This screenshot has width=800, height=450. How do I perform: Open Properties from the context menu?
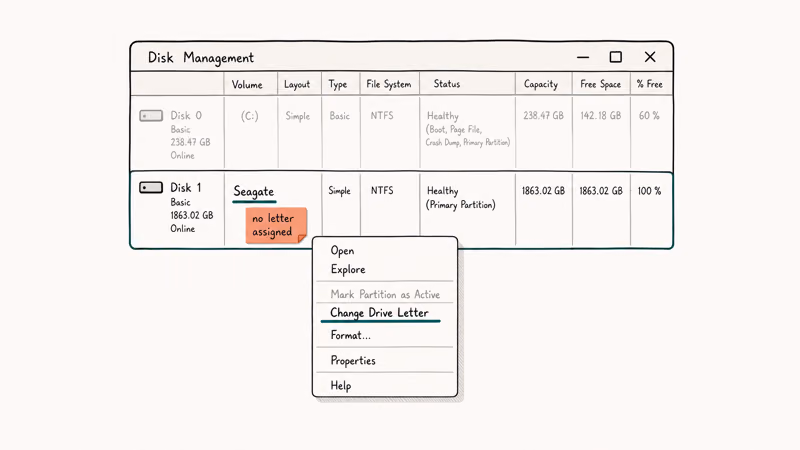click(353, 361)
